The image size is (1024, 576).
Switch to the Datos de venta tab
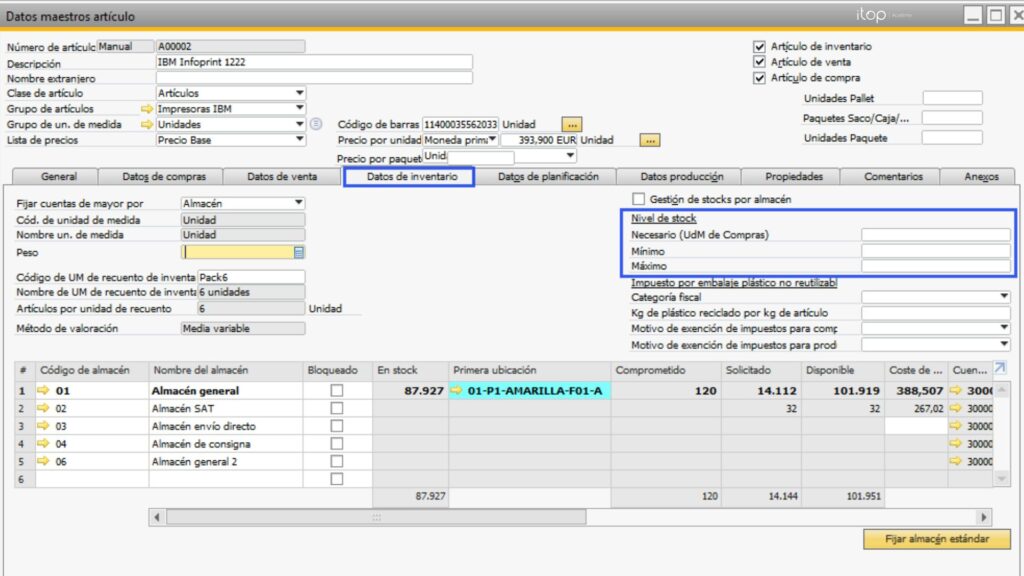(x=282, y=176)
